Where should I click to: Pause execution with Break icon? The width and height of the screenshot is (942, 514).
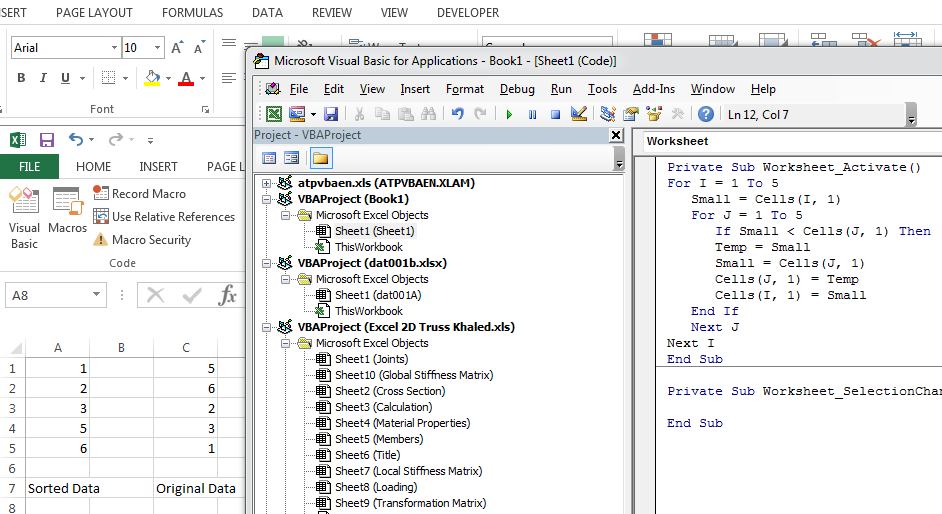coord(532,114)
